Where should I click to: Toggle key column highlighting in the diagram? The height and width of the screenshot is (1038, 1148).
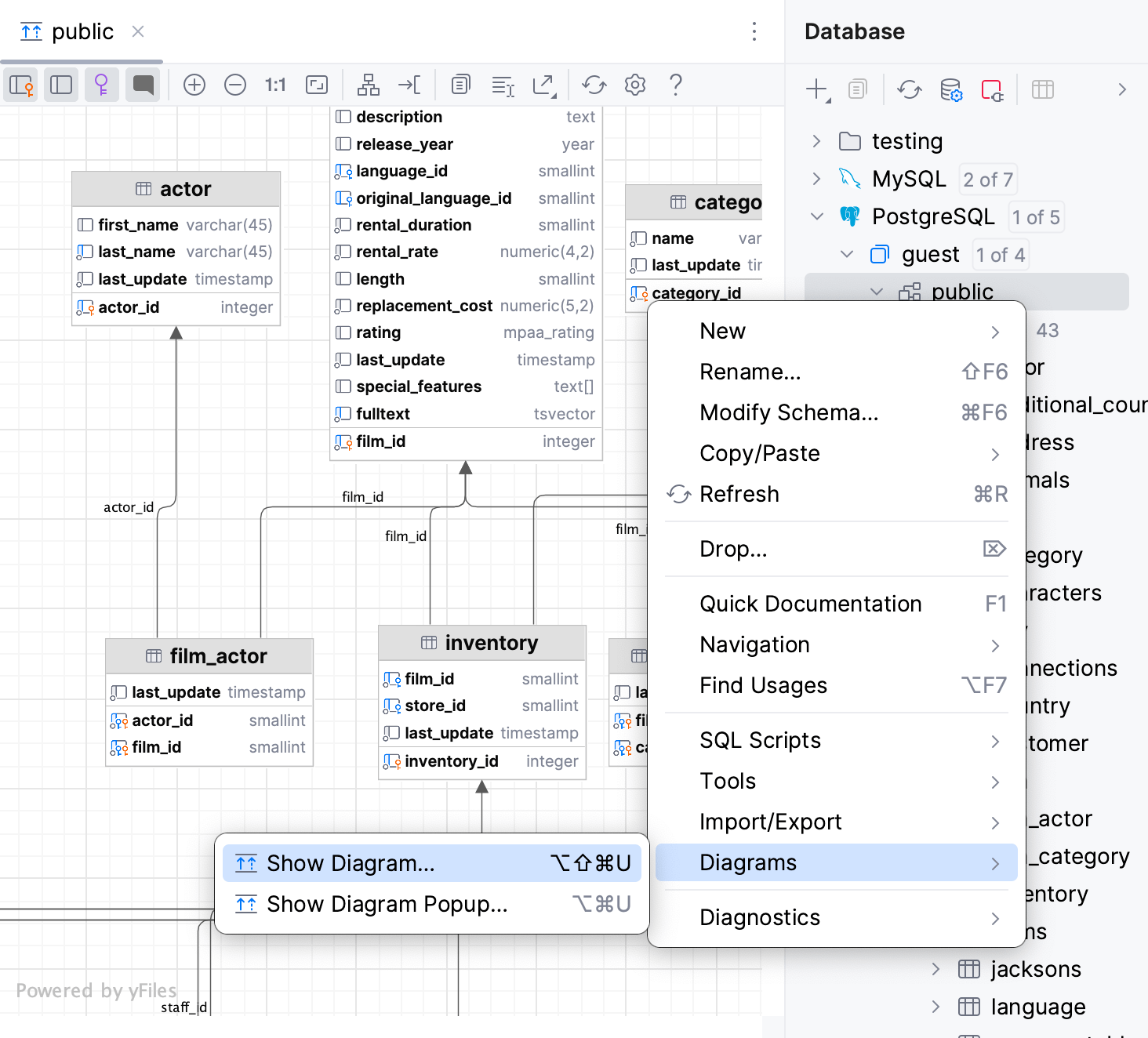pos(102,85)
